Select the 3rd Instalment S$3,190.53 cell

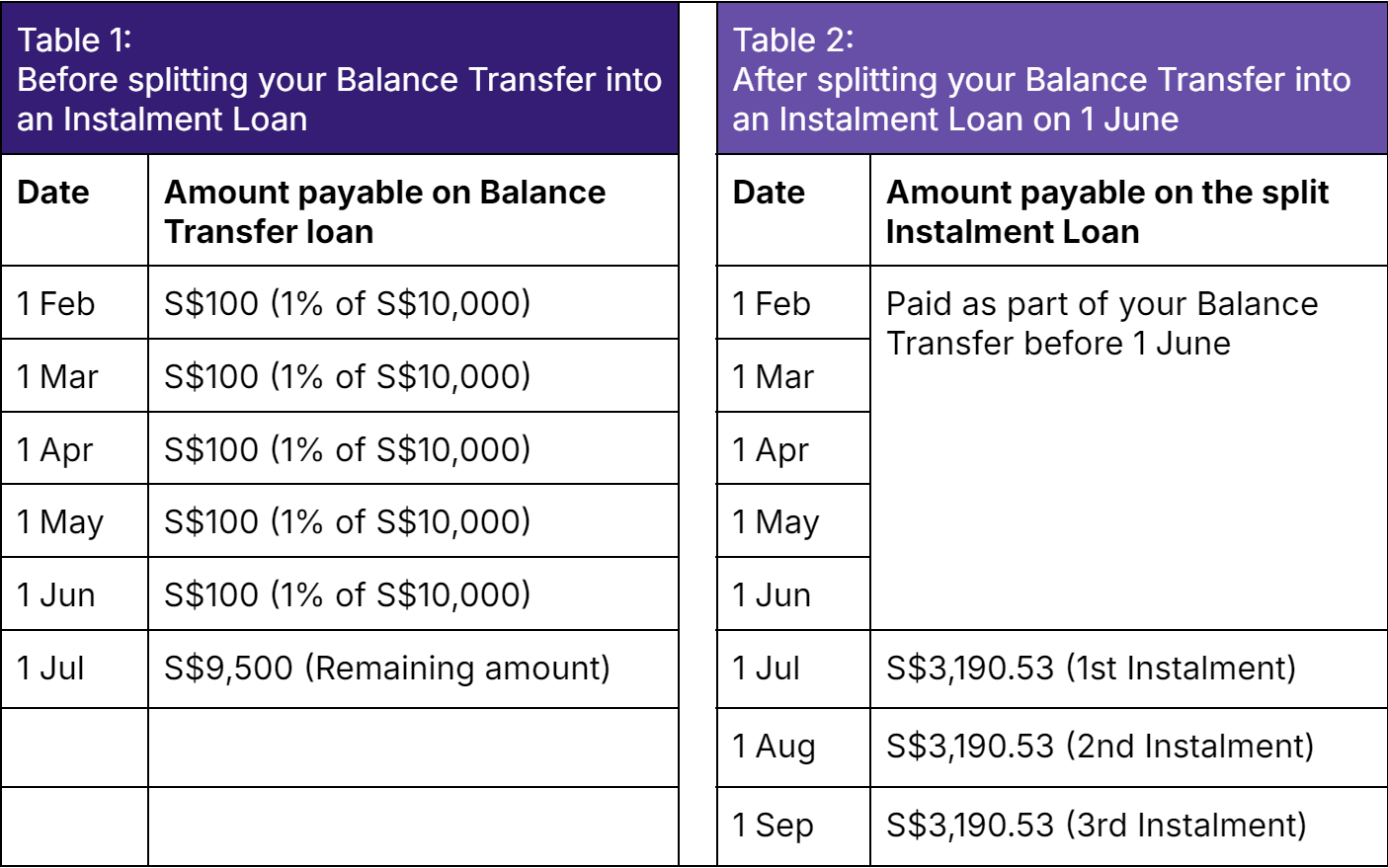(x=1128, y=827)
